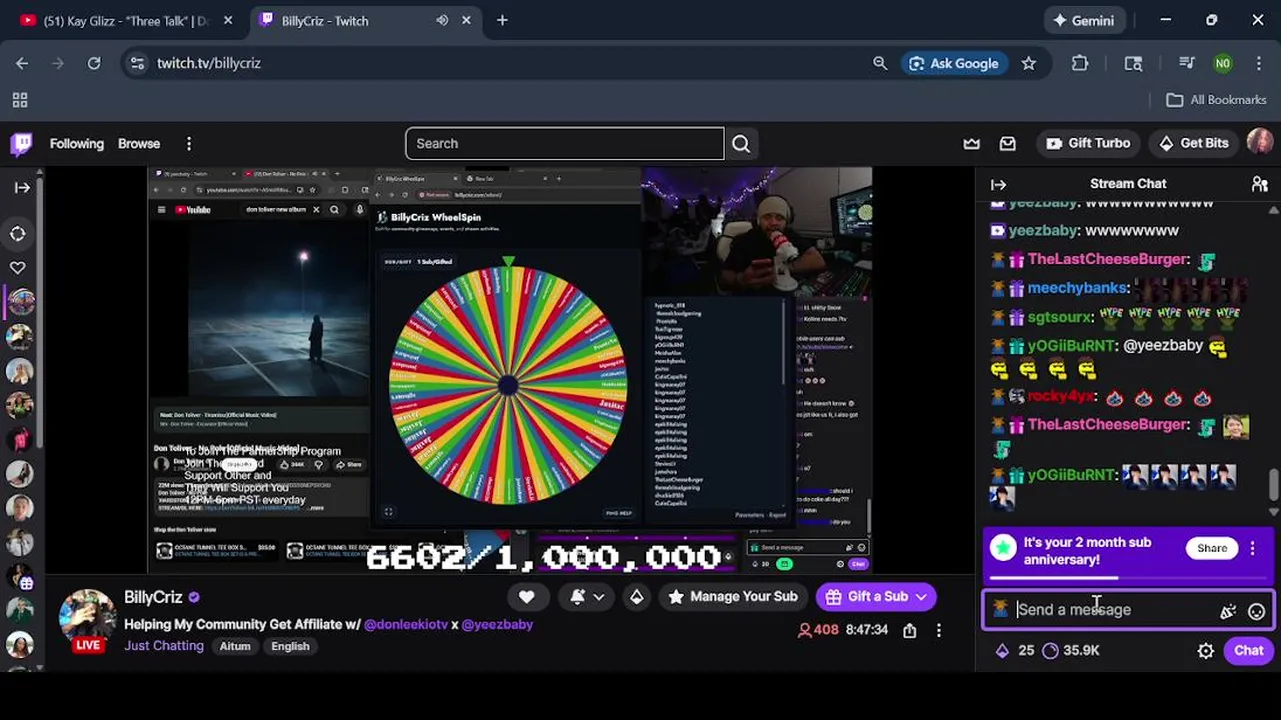
Task: Open chat community users list
Action: point(1260,184)
